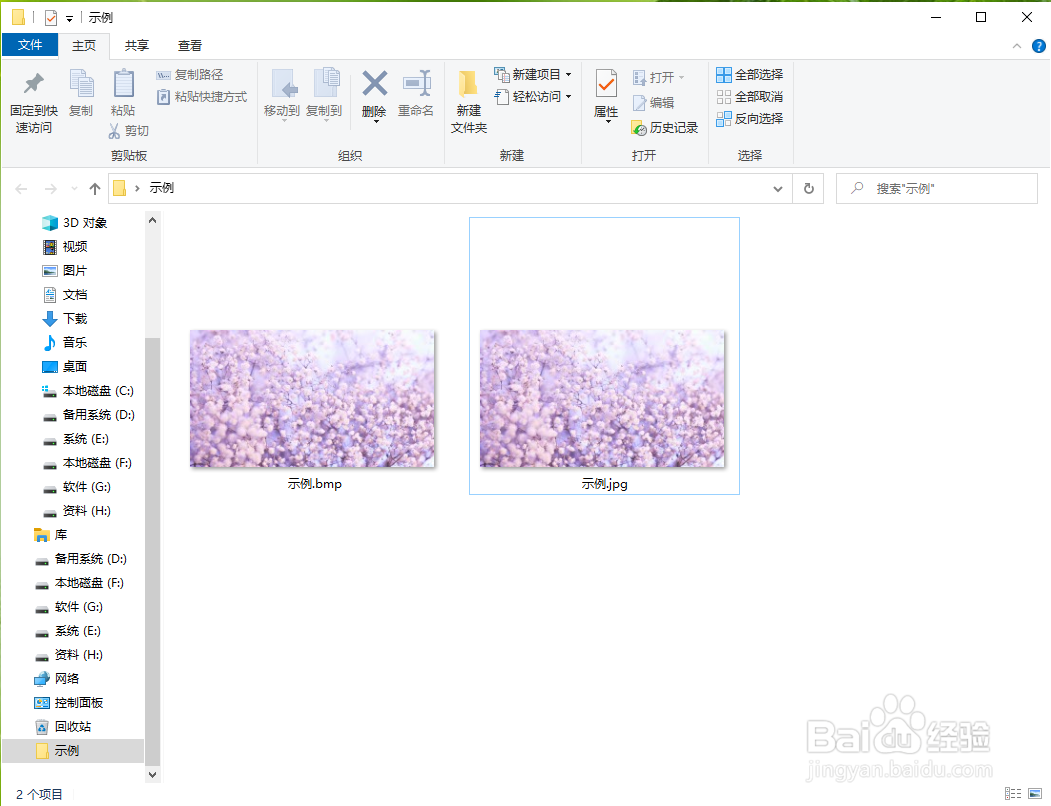Open New item dropdown
Image resolution: width=1051 pixels, height=806 pixels.
(533, 74)
